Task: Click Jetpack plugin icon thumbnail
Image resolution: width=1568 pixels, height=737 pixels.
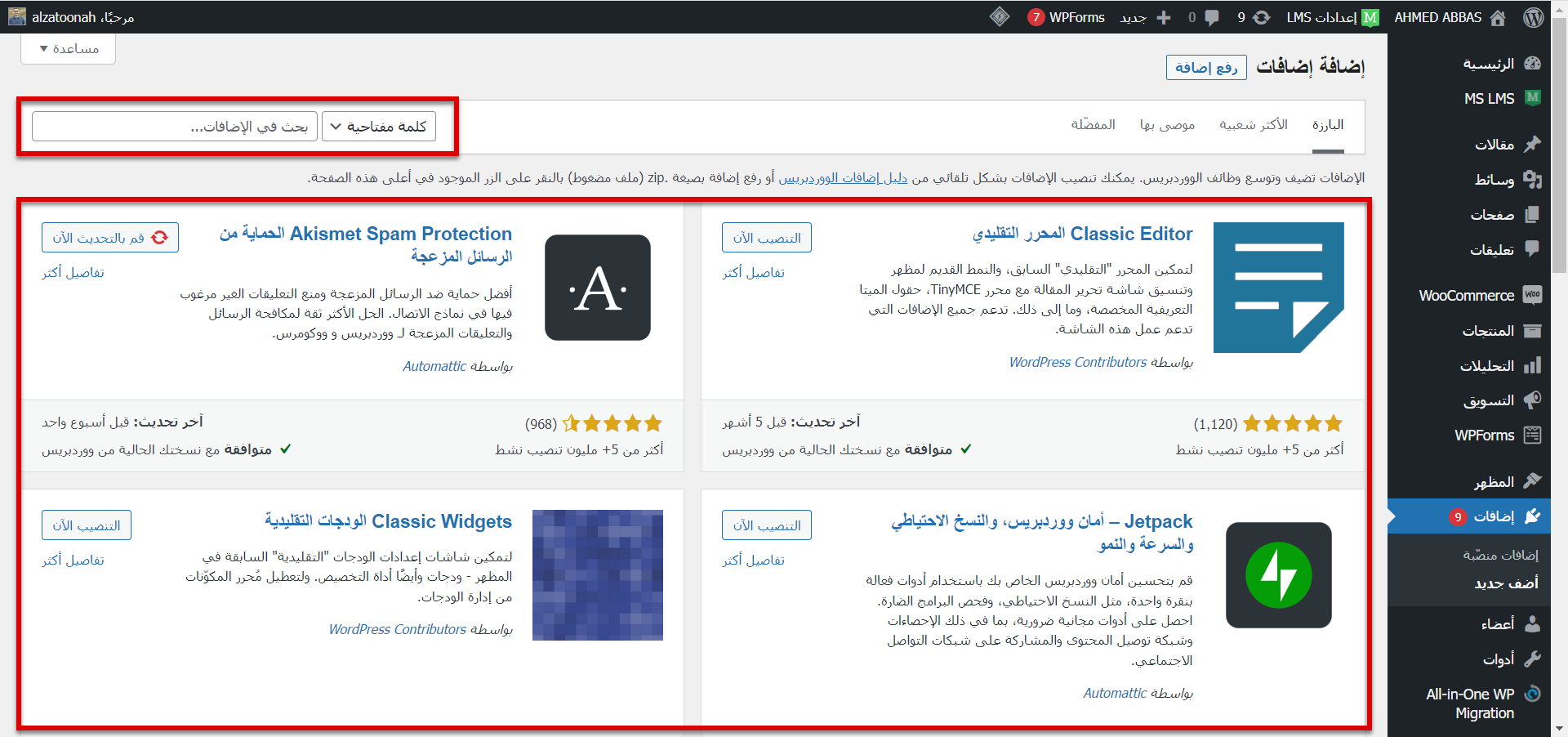Action: 1279,575
